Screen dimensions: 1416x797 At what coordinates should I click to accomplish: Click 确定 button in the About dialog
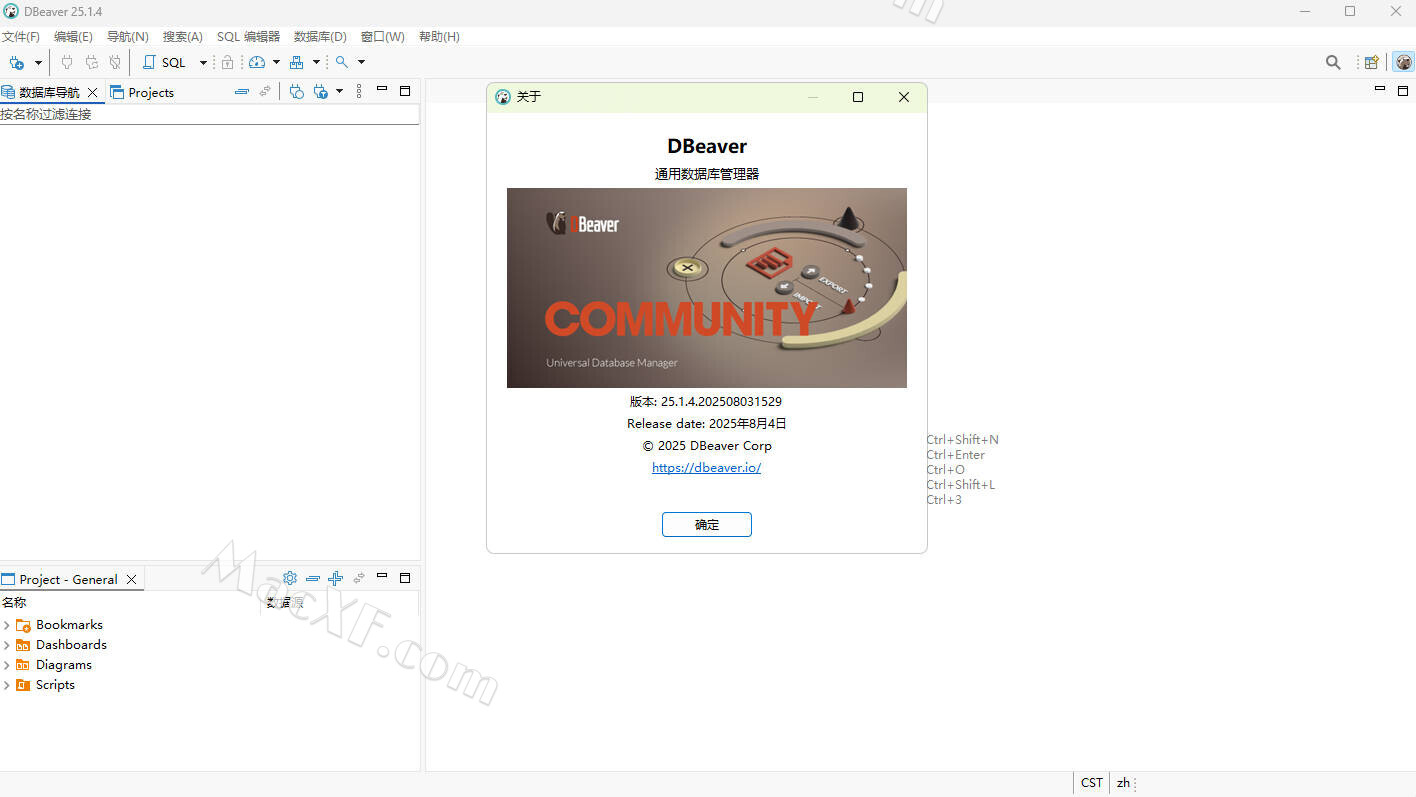point(706,524)
